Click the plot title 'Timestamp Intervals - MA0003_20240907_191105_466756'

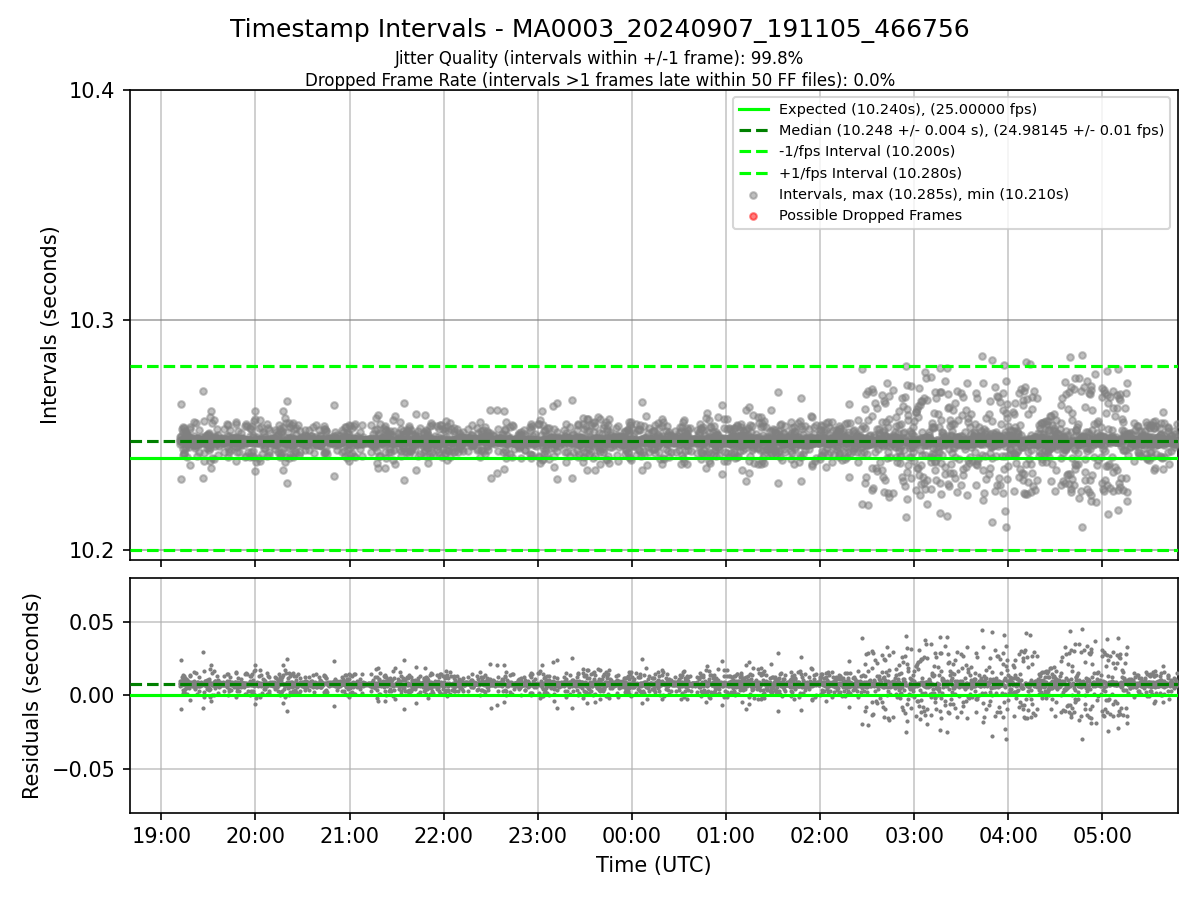point(599,29)
